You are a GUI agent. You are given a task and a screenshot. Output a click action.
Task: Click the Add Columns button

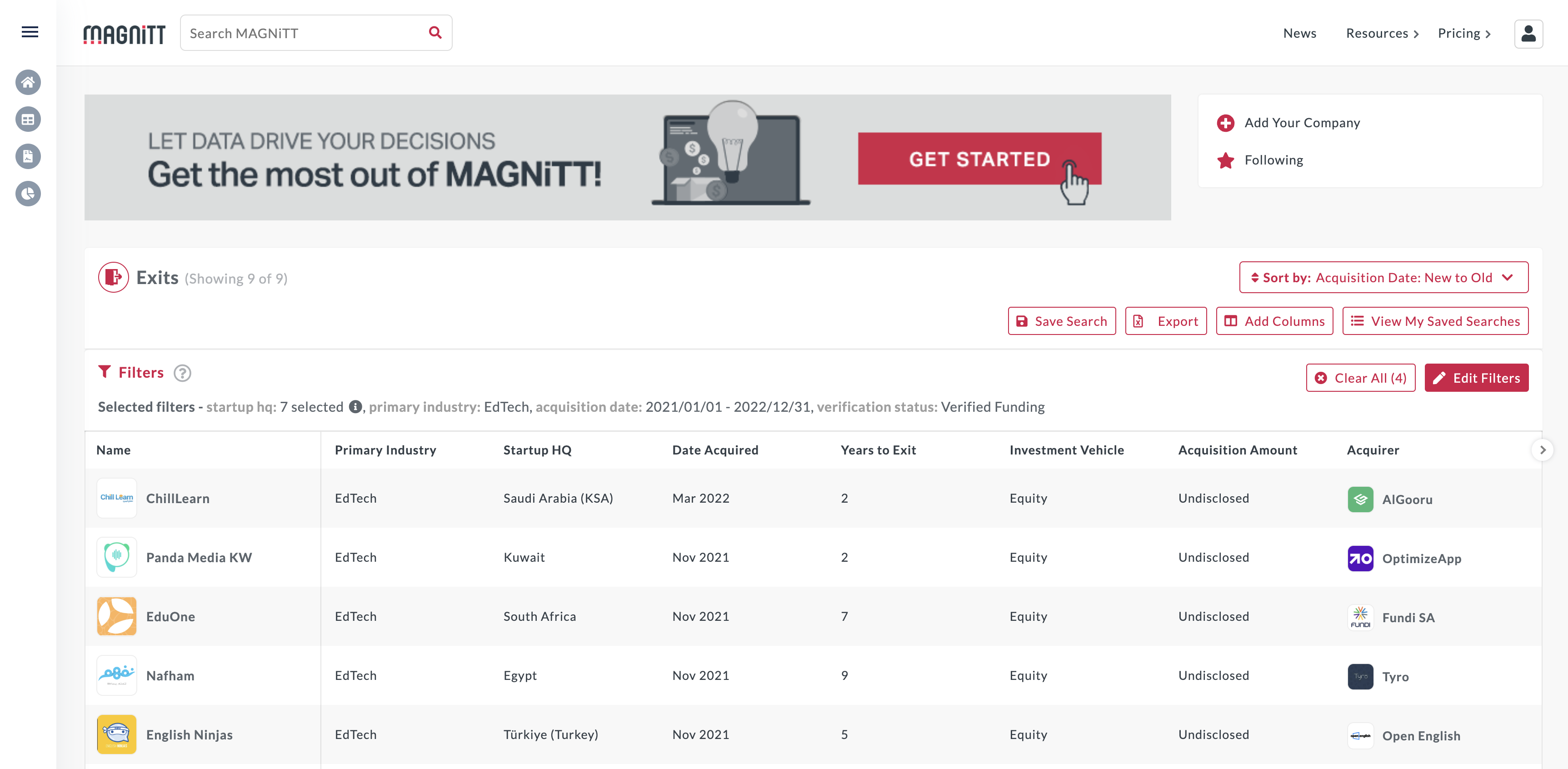click(x=1274, y=321)
